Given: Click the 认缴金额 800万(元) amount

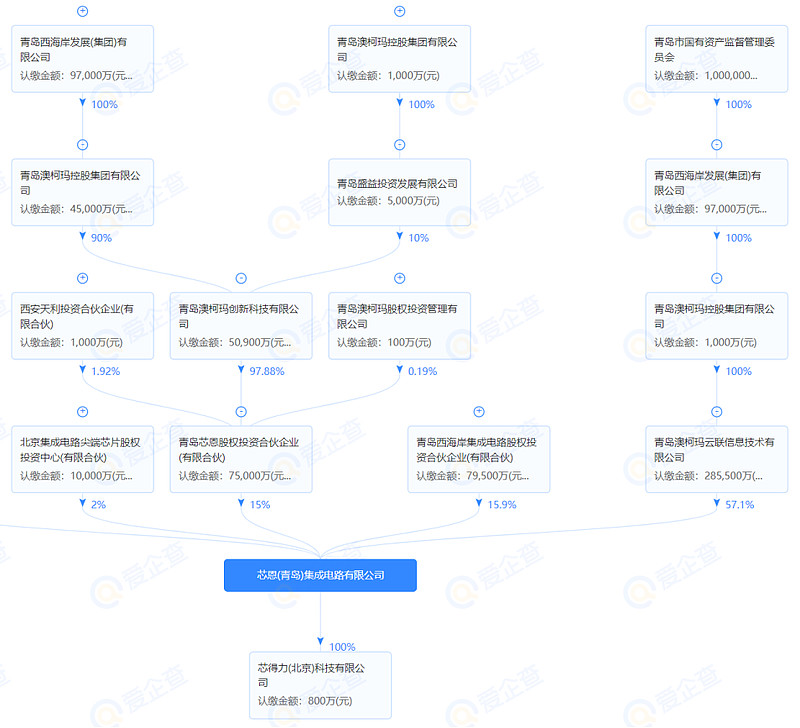Looking at the screenshot, I should [305, 701].
